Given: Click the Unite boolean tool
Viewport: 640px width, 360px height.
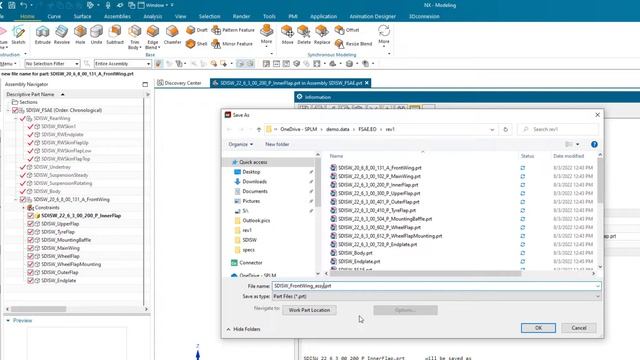Looking at the screenshot, I should [x=96, y=35].
